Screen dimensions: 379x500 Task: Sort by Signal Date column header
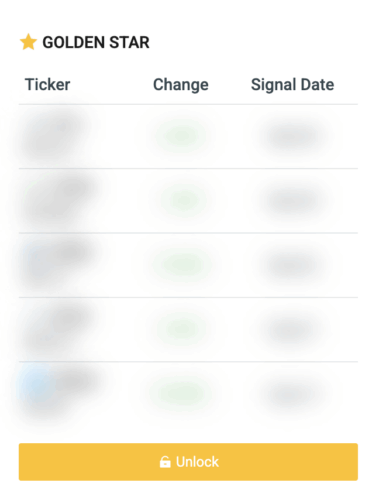pos(292,85)
